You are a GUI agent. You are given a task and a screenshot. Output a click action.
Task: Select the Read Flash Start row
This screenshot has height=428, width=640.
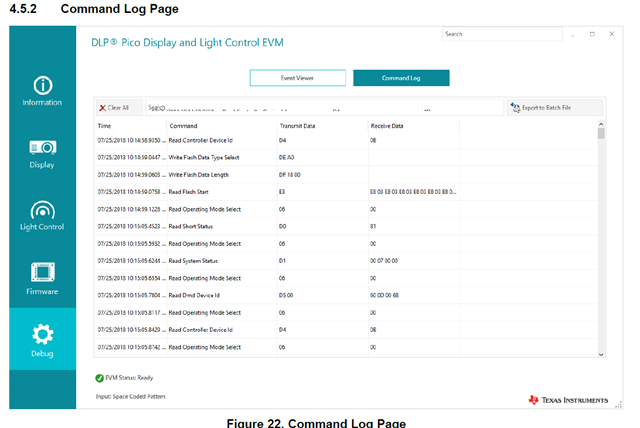[347, 192]
